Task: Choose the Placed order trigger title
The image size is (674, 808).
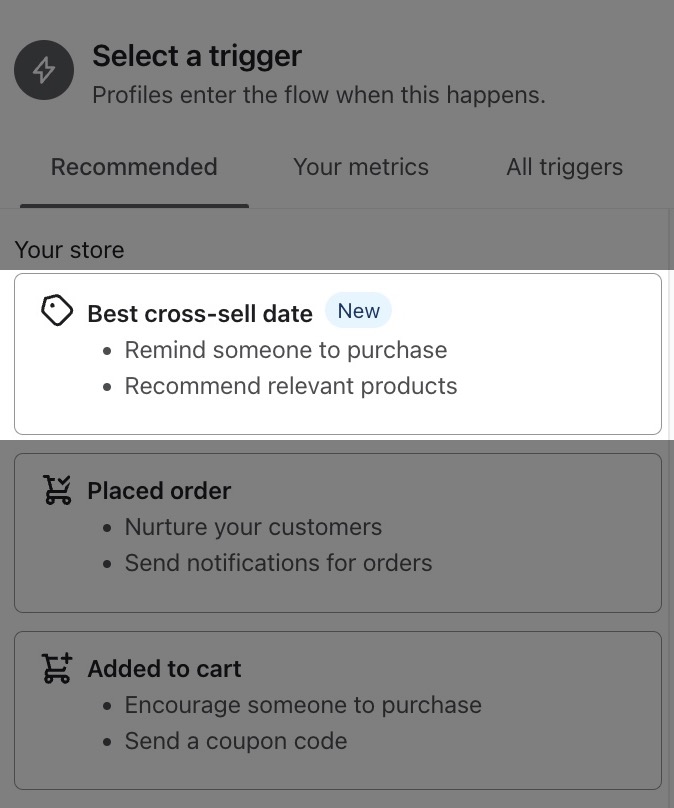Action: coord(159,491)
